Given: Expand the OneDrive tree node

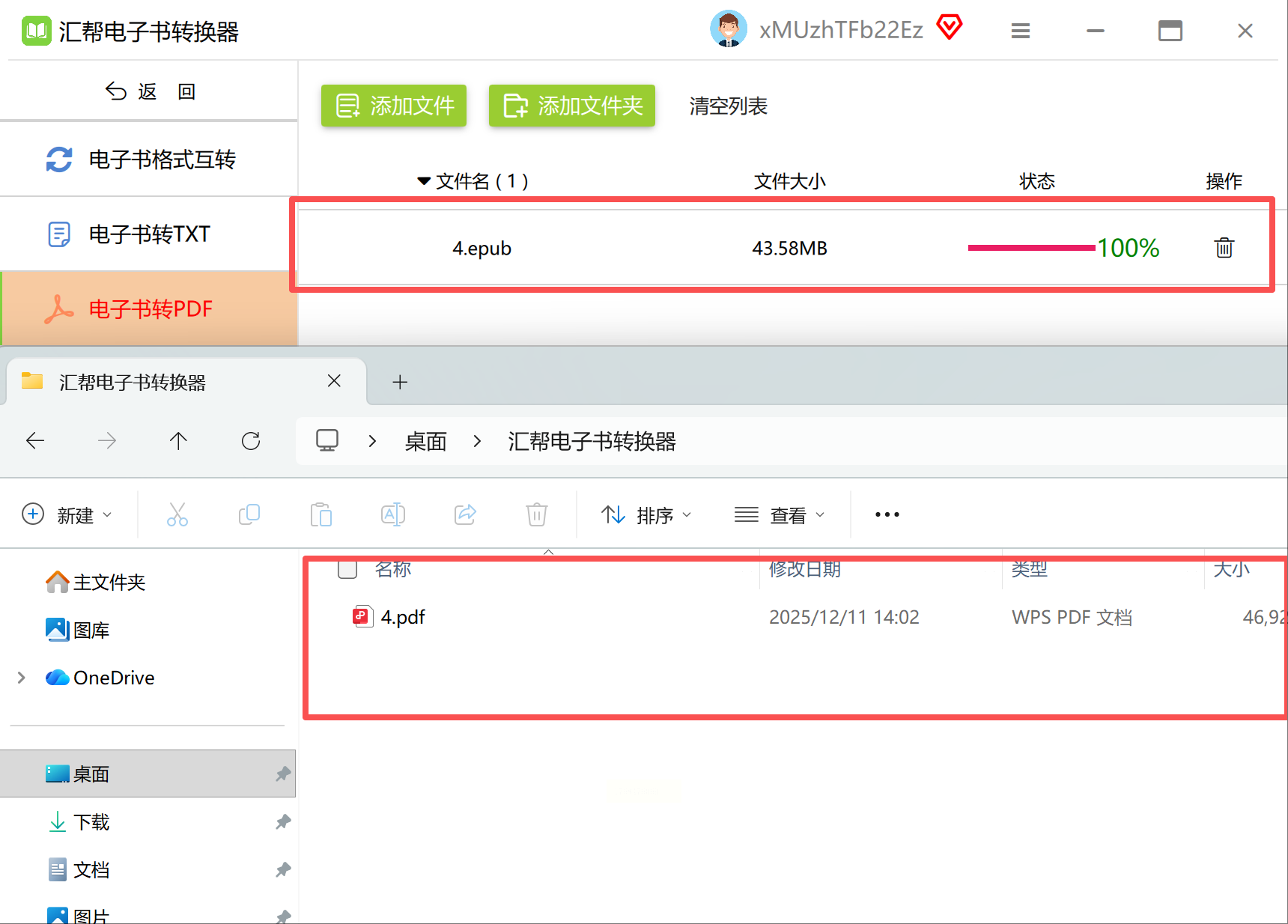Looking at the screenshot, I should 22,678.
